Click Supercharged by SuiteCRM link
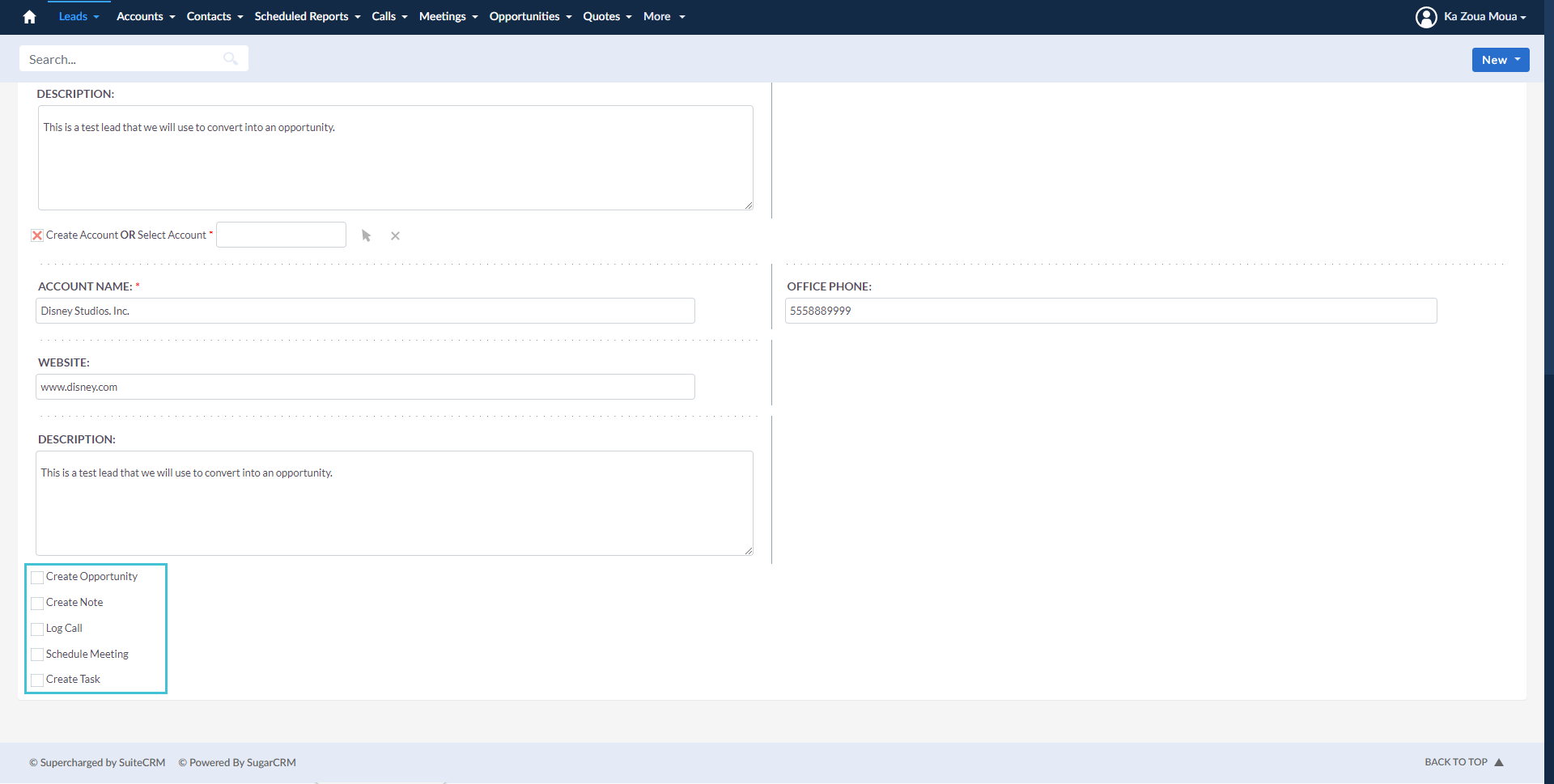The image size is (1554, 784). coord(97,762)
